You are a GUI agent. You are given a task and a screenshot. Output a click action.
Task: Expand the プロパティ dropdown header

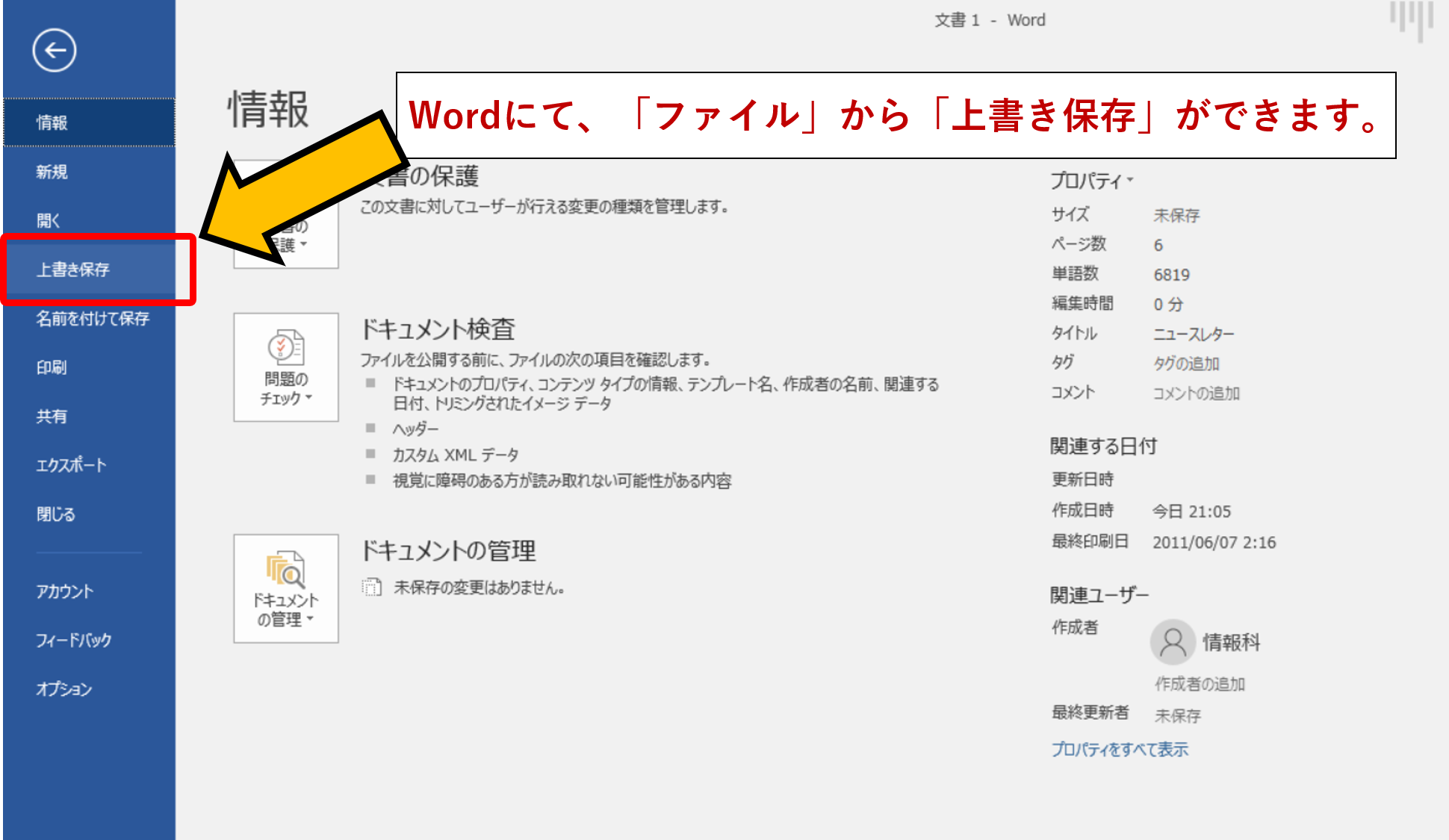click(1092, 181)
